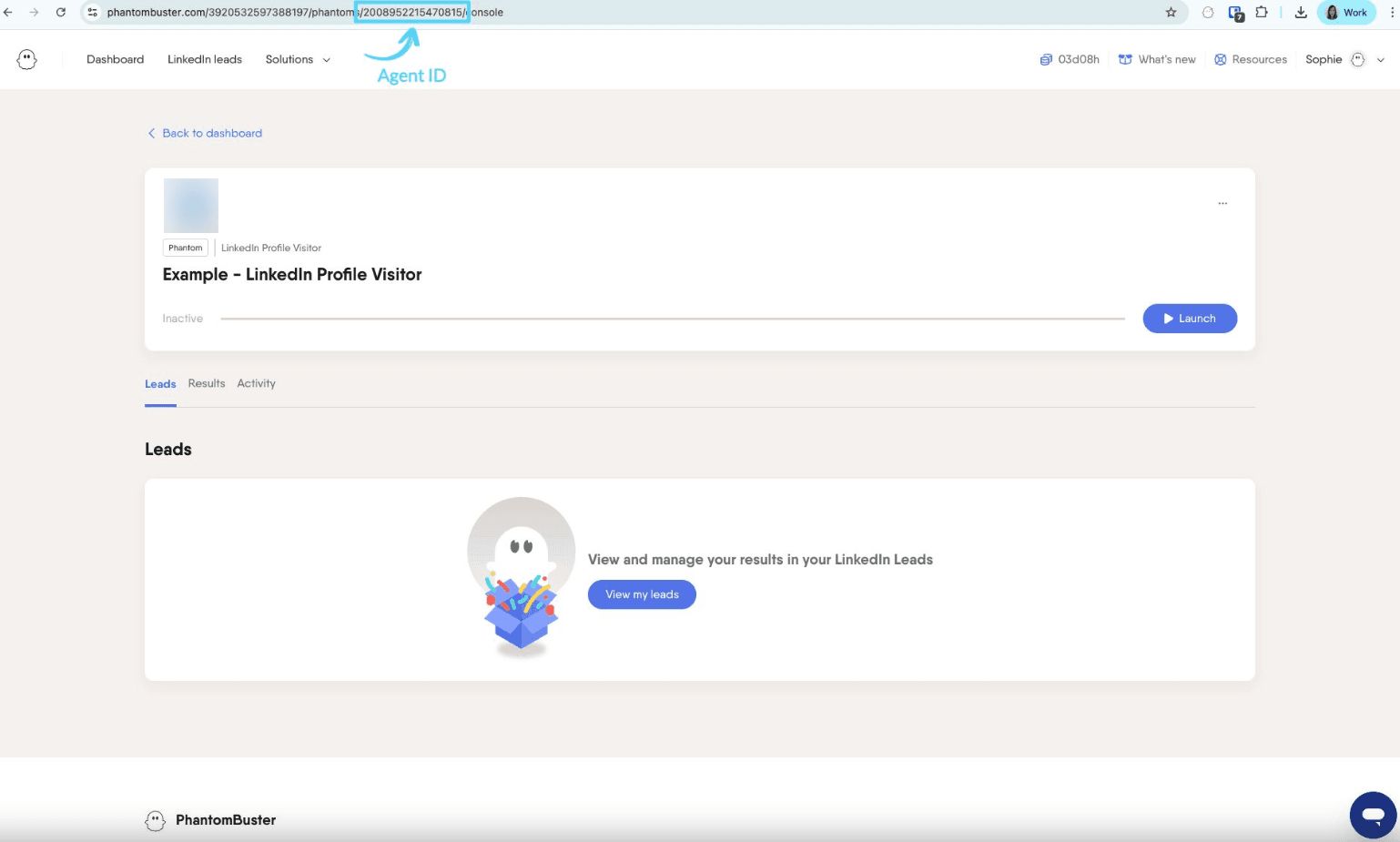
Task: Click the extension icon with badge 7
Action: coord(1235,13)
